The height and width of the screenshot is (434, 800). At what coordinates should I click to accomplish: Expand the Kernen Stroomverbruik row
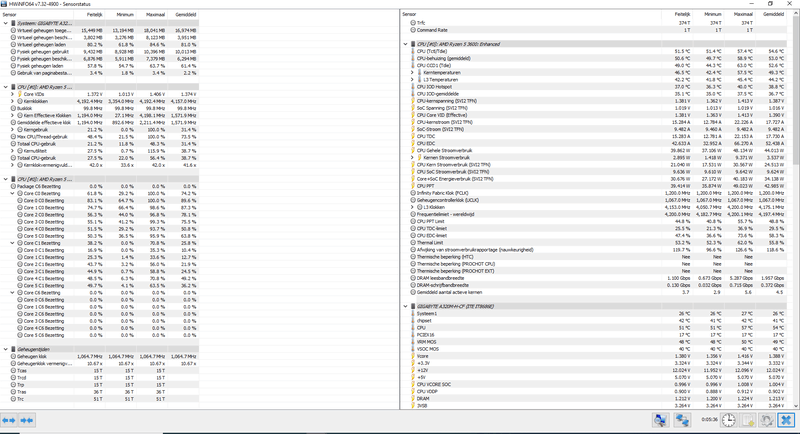click(x=412, y=158)
